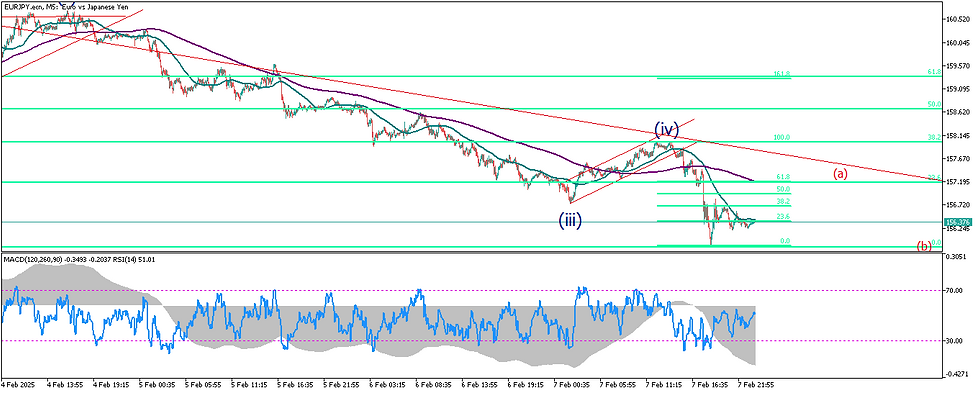Click the -0.4271 indicator scale value

958,375
